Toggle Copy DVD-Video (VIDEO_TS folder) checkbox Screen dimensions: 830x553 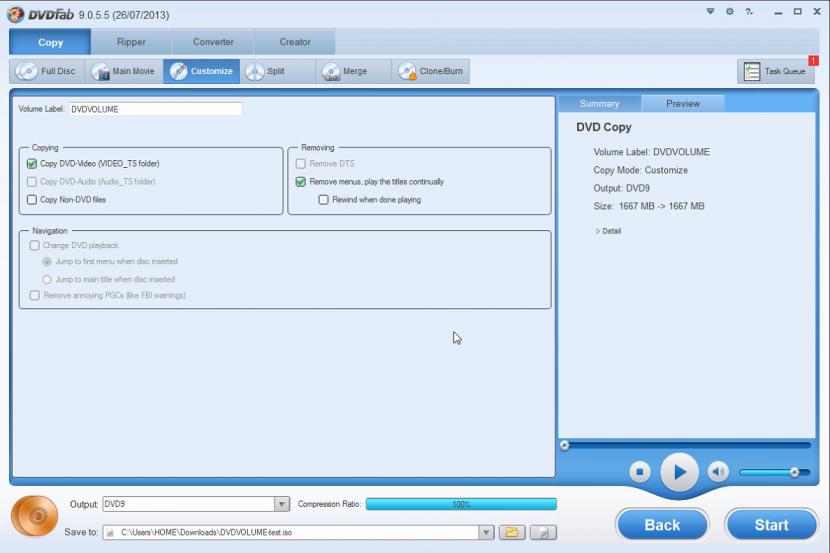pyautogui.click(x=32, y=164)
